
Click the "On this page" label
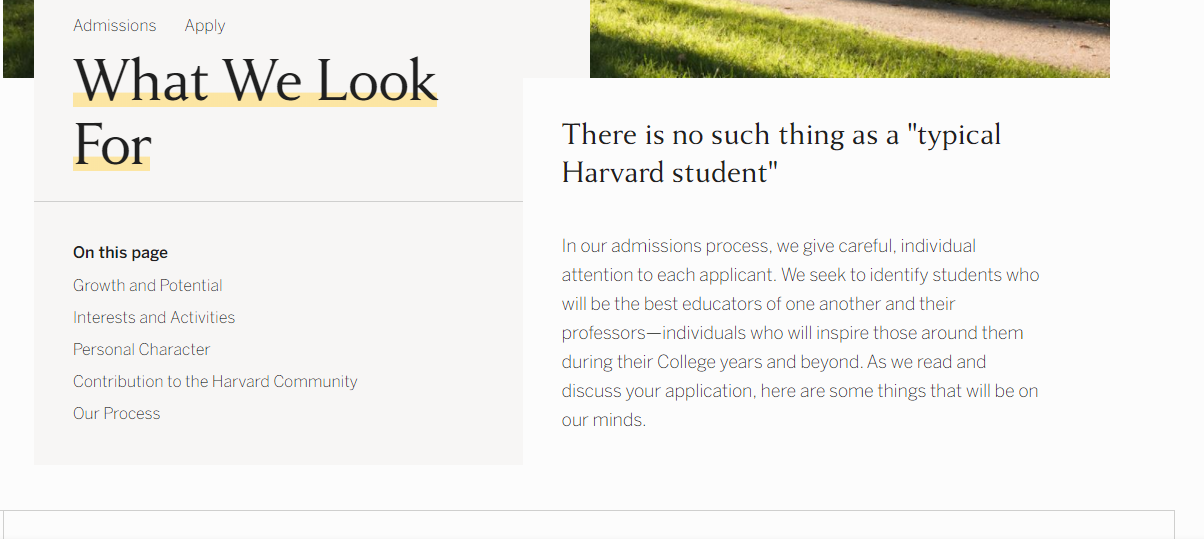[x=120, y=252]
